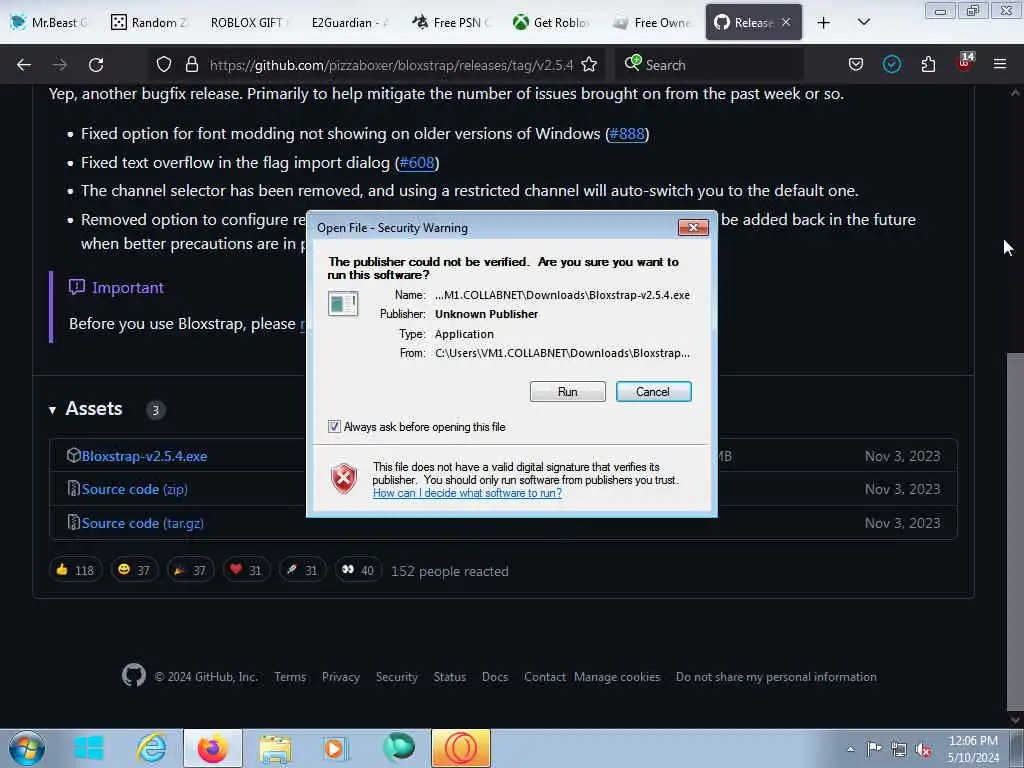Open issue #608 link
The height and width of the screenshot is (768, 1024).
[x=417, y=163]
